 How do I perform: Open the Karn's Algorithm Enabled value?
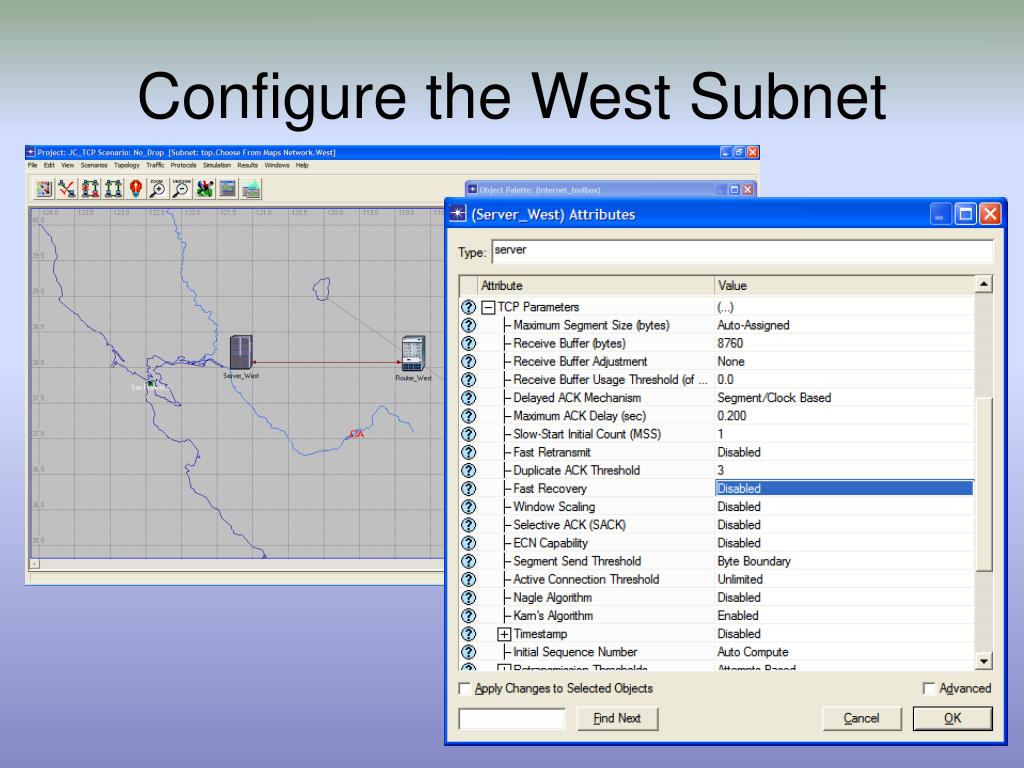[738, 616]
